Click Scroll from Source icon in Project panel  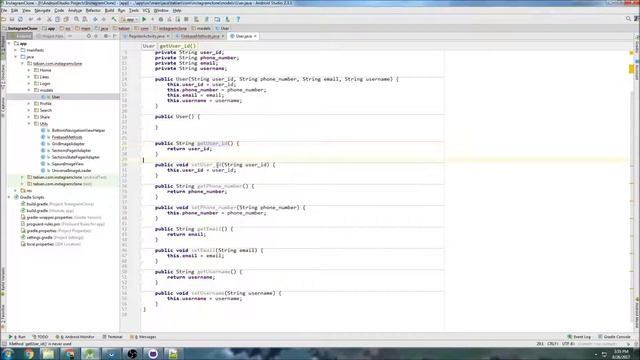[x=88, y=36]
